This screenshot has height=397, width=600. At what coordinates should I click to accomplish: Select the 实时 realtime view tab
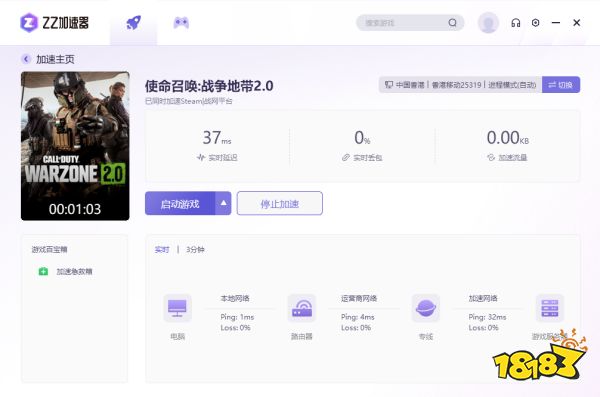(162, 250)
